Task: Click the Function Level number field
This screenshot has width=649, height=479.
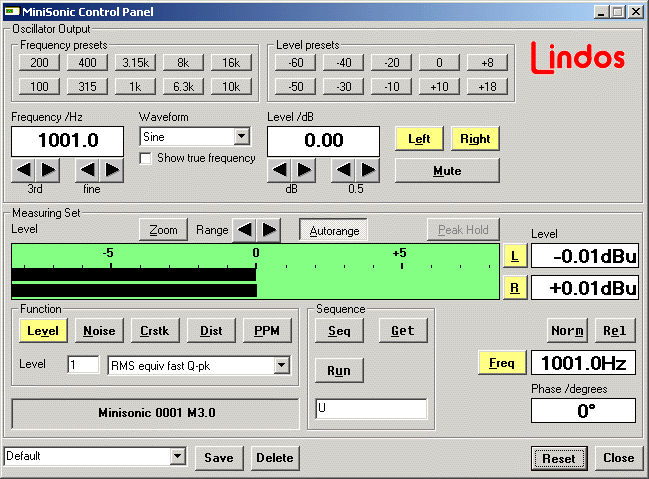Action: tap(84, 365)
